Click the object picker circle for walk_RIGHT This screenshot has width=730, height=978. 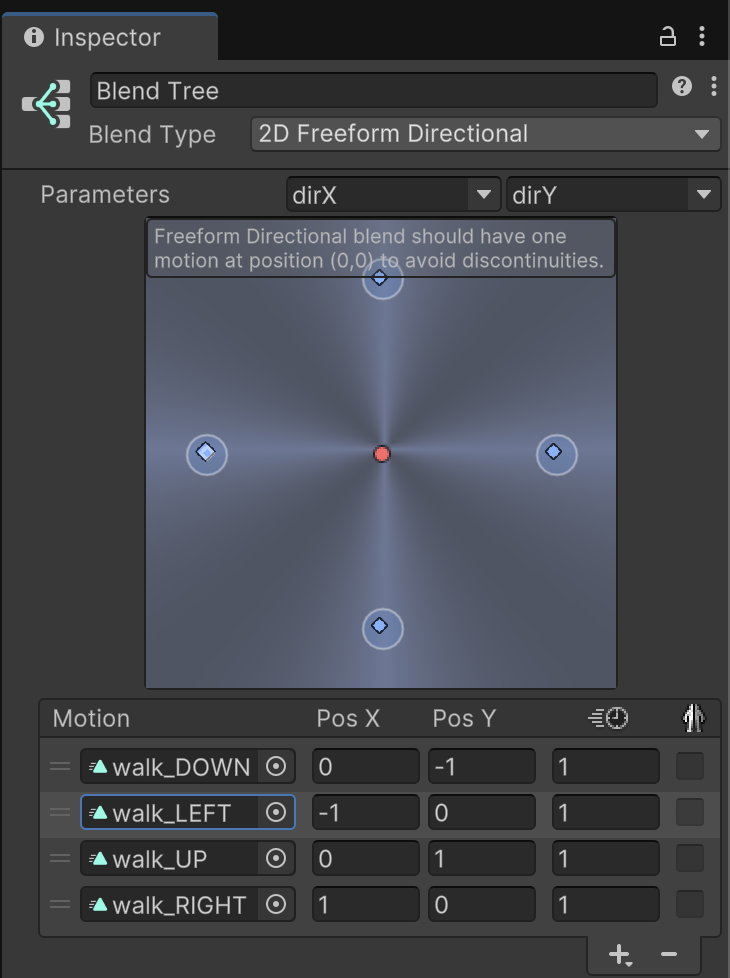276,904
